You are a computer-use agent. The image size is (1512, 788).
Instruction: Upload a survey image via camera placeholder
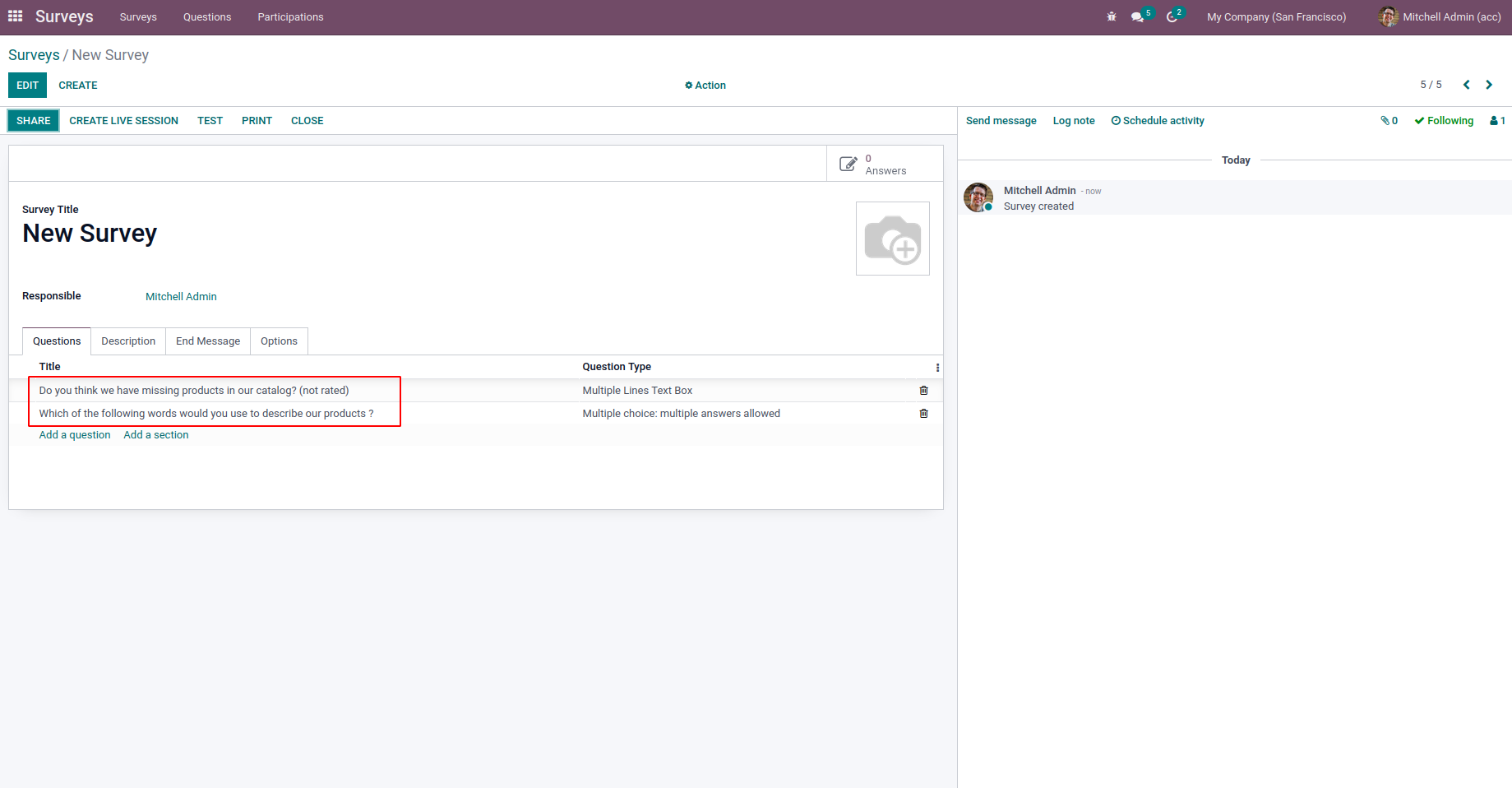coord(893,239)
